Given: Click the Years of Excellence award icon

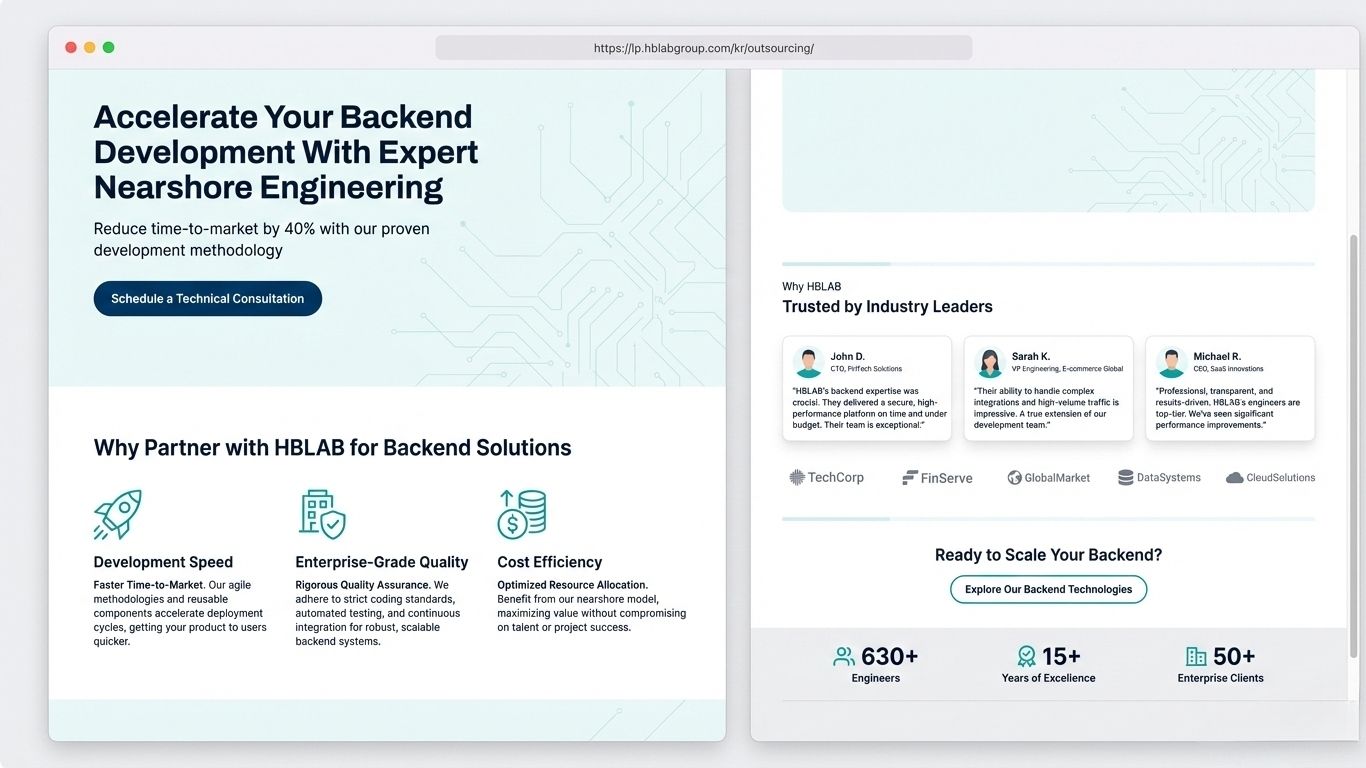Looking at the screenshot, I should click(x=1026, y=657).
